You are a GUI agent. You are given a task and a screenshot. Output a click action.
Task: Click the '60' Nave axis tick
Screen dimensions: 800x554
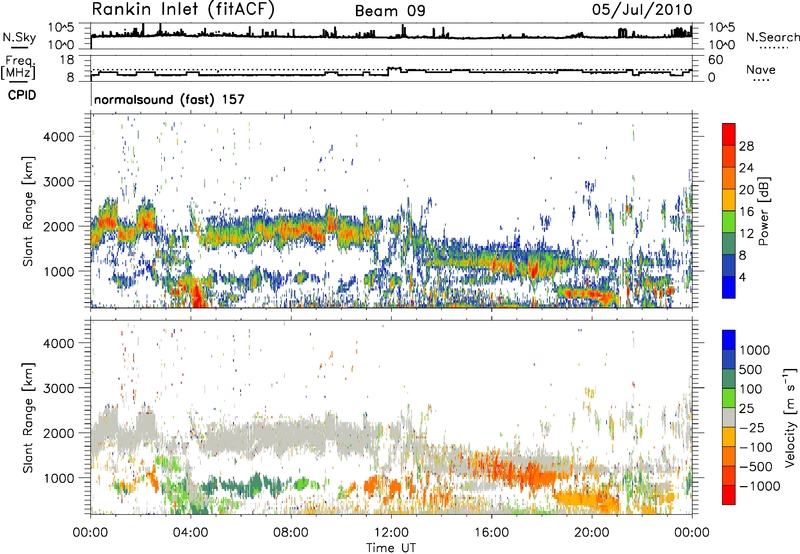pos(716,60)
